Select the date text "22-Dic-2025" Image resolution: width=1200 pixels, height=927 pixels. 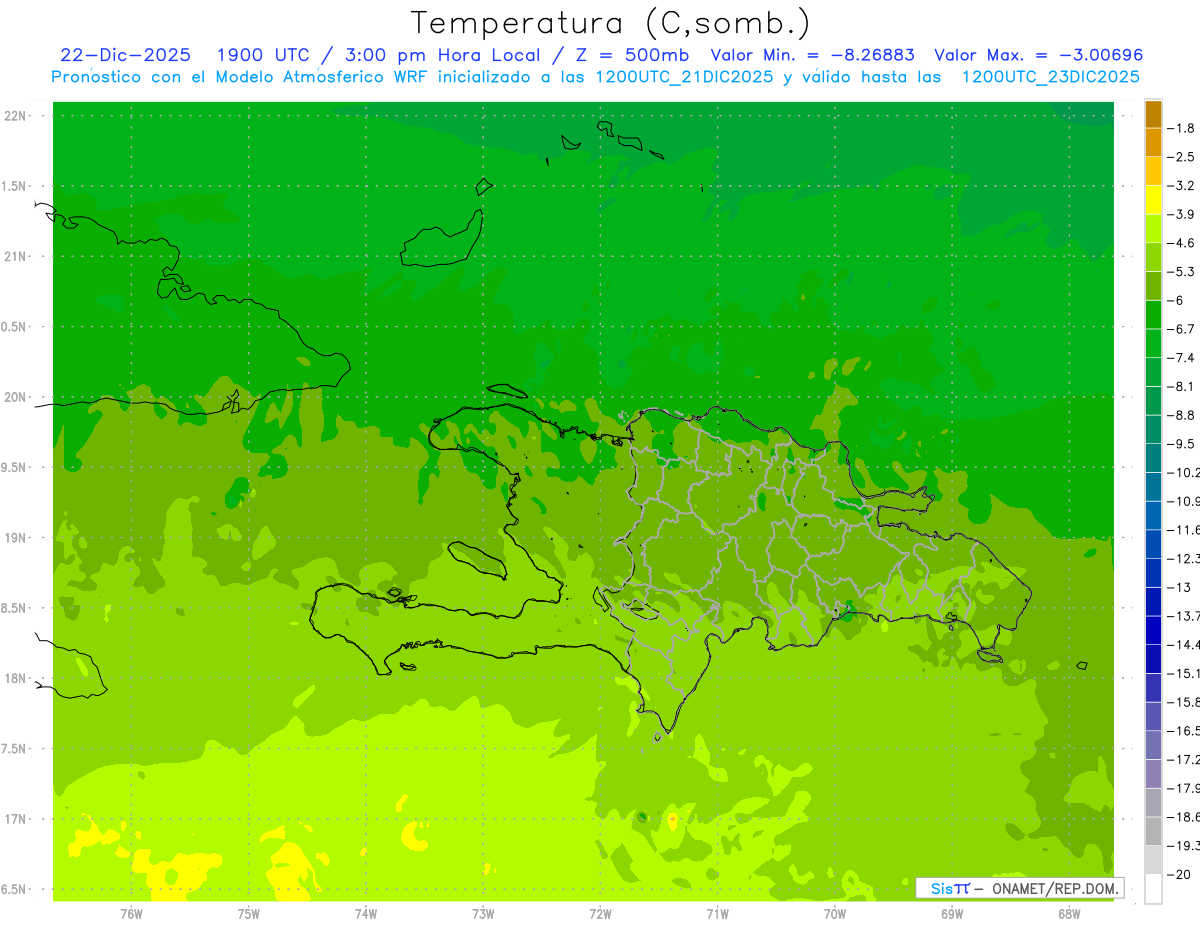(125, 55)
